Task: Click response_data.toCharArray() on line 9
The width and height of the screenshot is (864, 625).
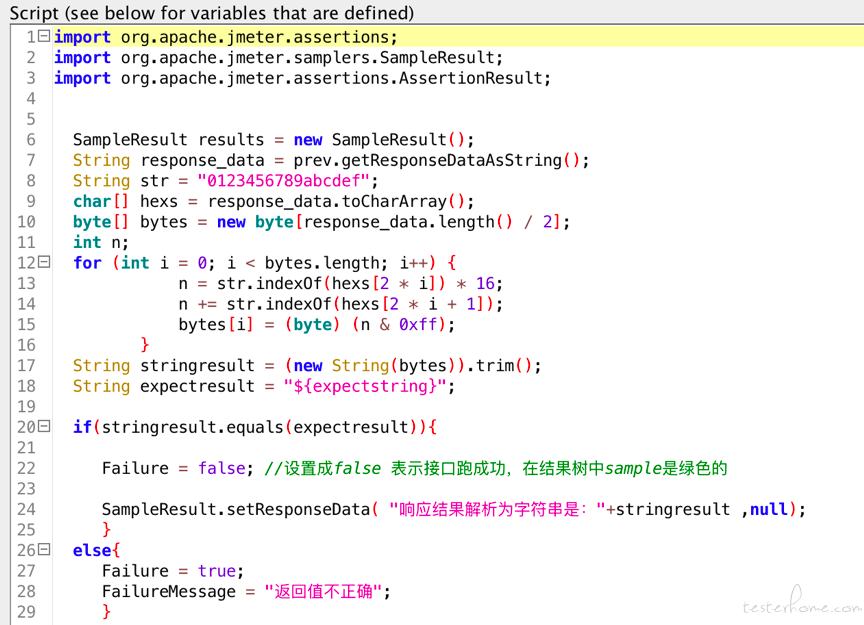Action: click(x=341, y=202)
